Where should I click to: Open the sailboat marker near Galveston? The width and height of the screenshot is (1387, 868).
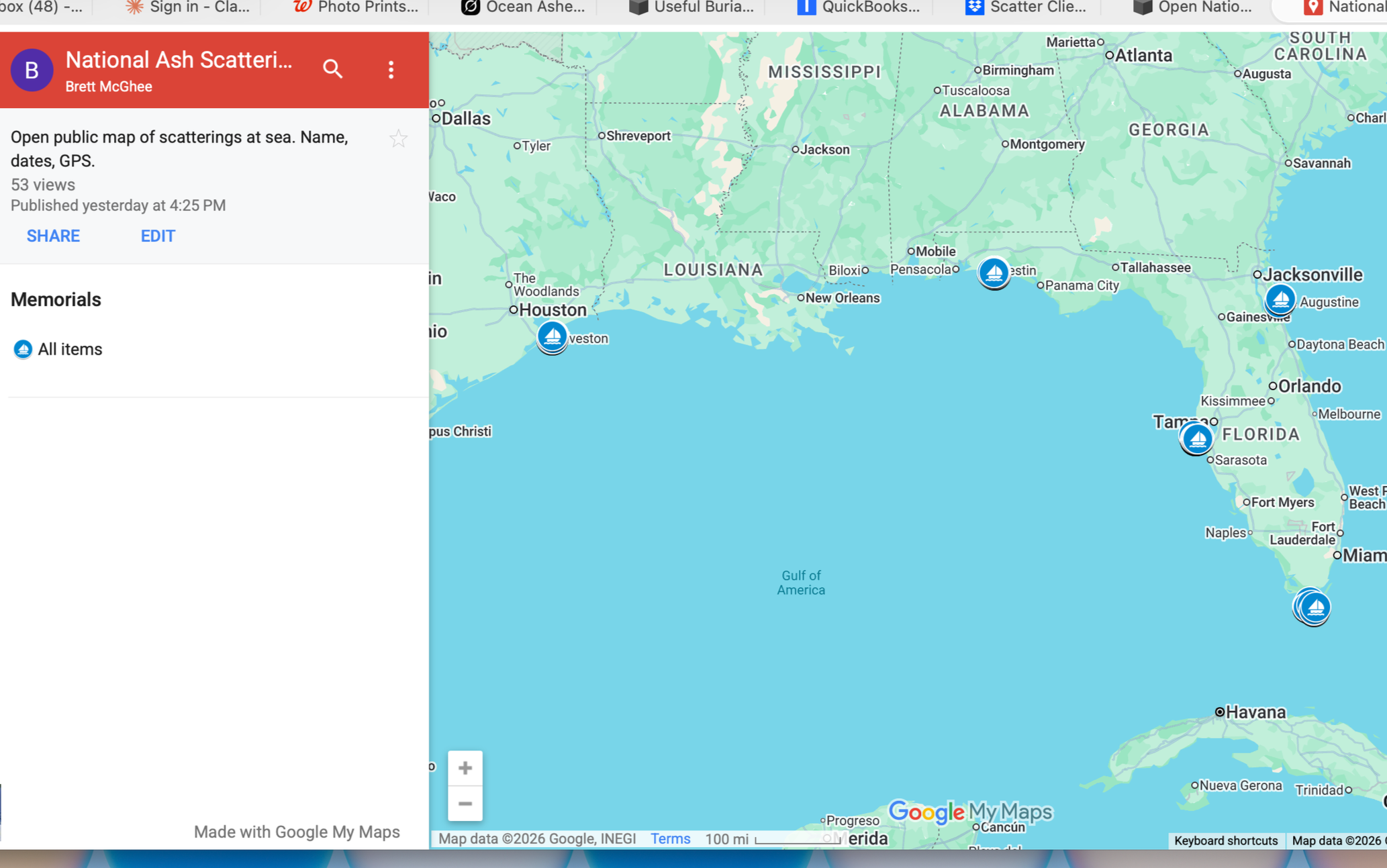click(x=552, y=336)
